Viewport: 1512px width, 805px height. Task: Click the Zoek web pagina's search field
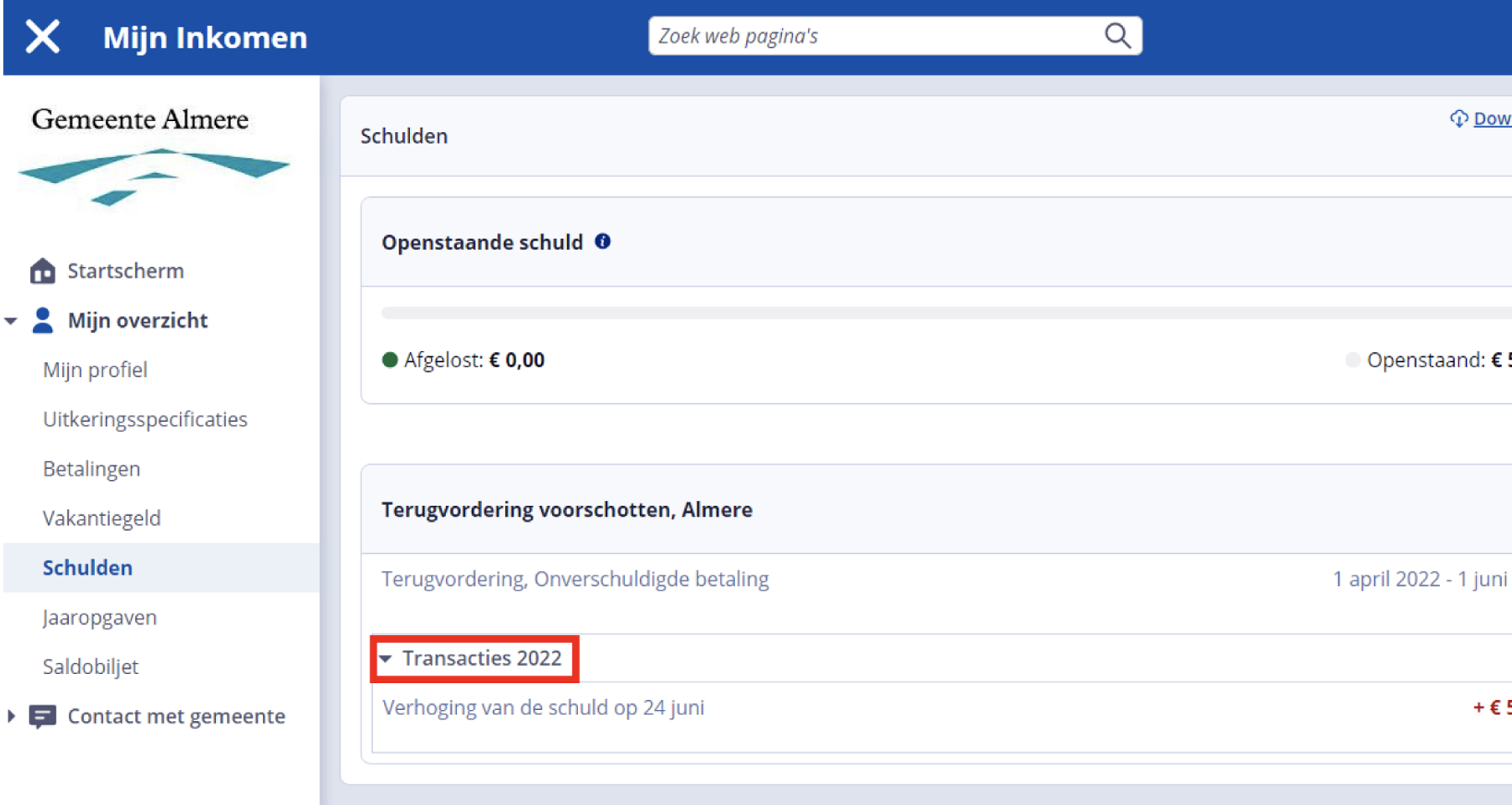[874, 36]
